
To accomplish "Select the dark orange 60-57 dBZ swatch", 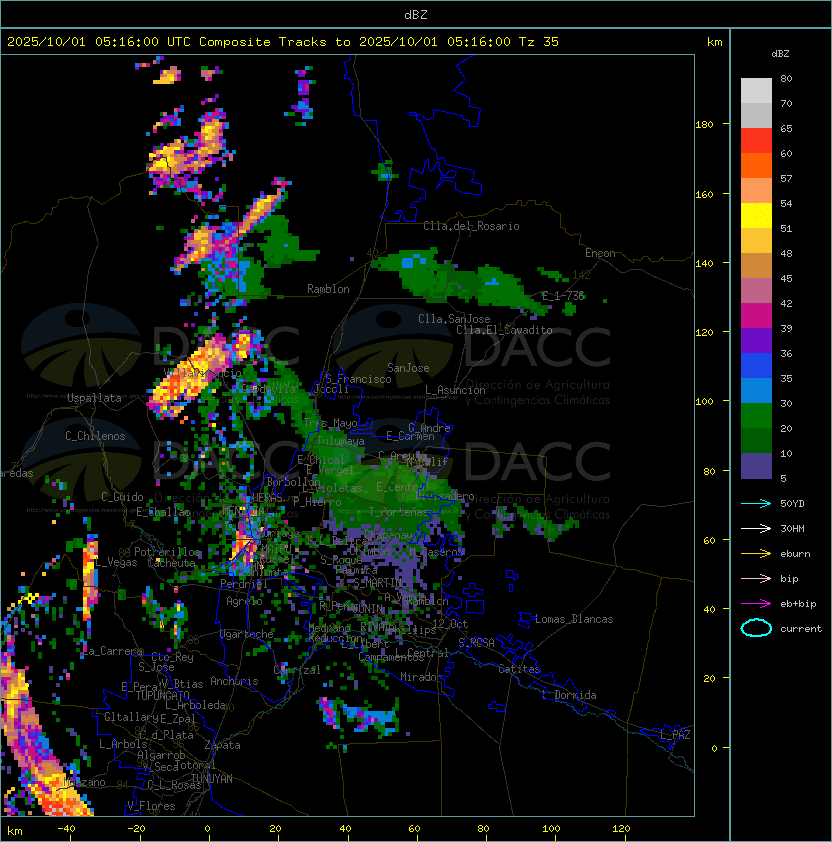I will pos(756,165).
